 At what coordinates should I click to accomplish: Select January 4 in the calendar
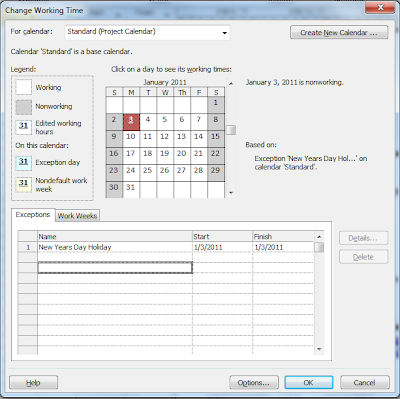click(x=148, y=122)
